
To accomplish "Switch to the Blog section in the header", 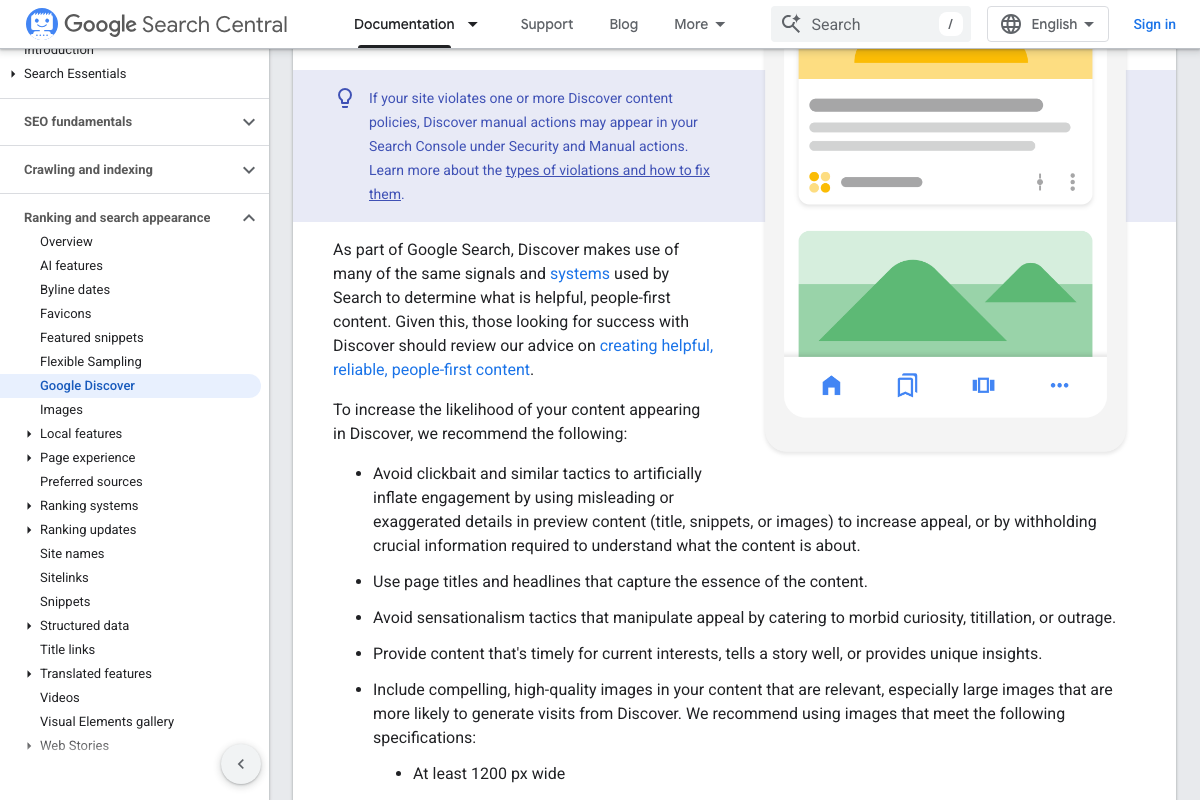I will (x=623, y=23).
